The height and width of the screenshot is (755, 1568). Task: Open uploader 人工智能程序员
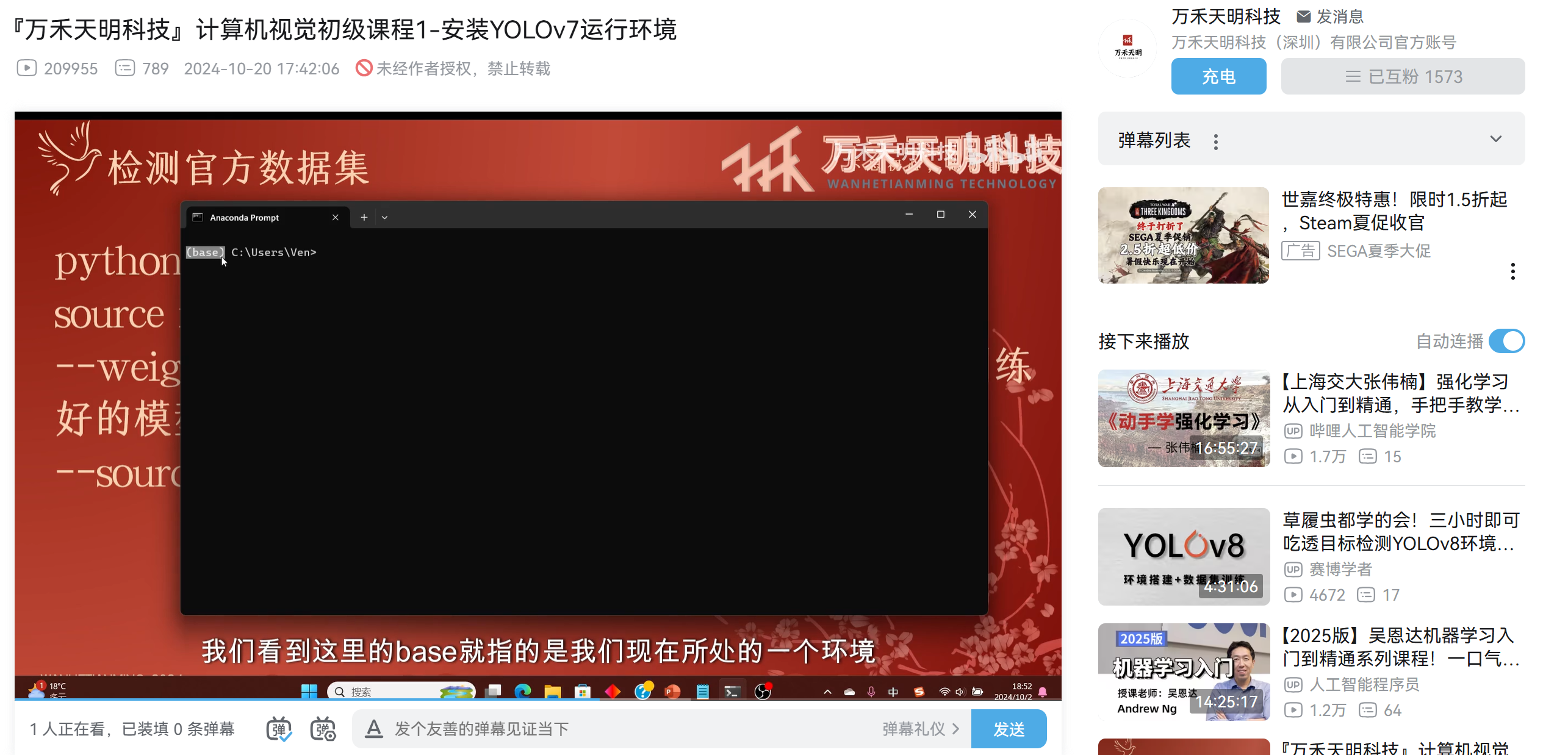tap(1364, 684)
